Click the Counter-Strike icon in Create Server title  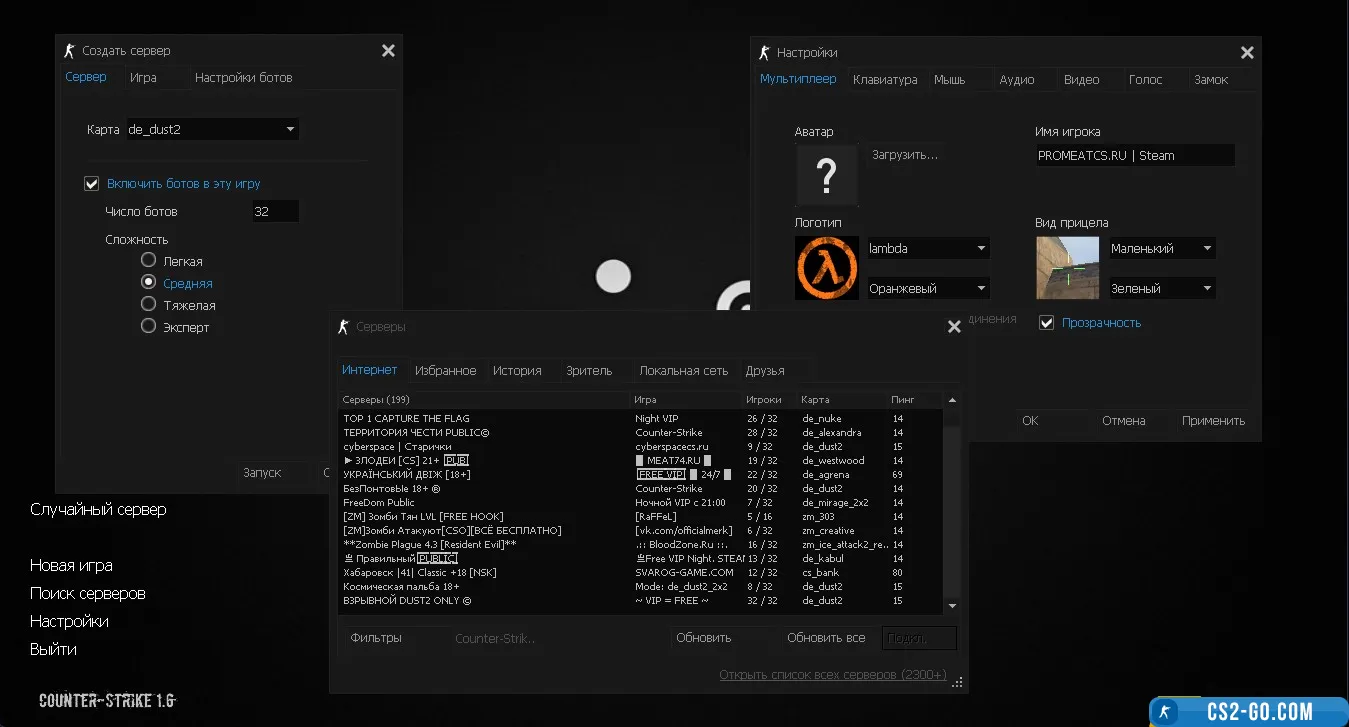(x=69, y=51)
